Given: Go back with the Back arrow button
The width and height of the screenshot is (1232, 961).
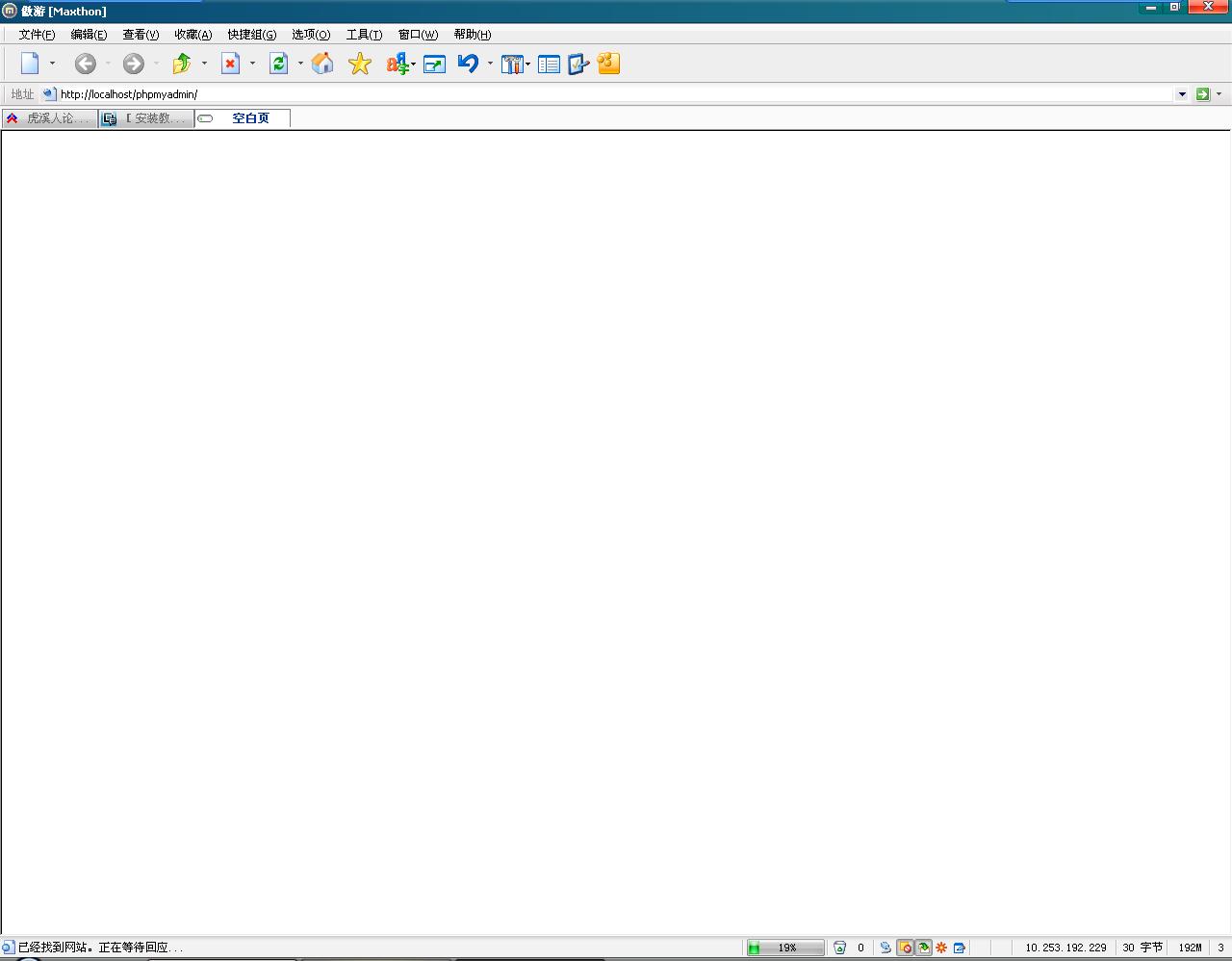Looking at the screenshot, I should (86, 64).
